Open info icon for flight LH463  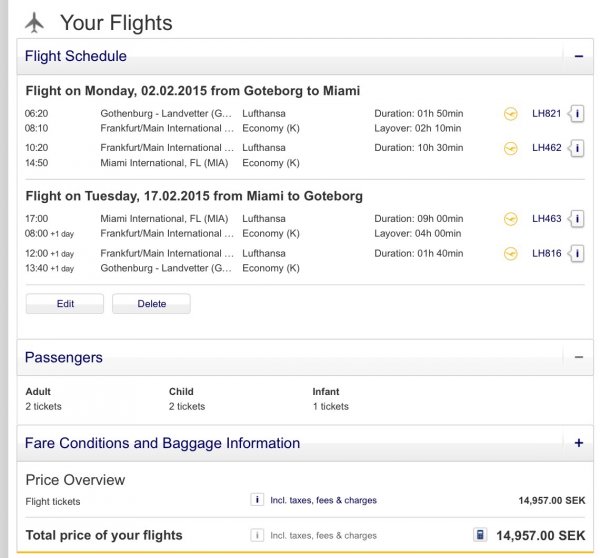[x=577, y=219]
